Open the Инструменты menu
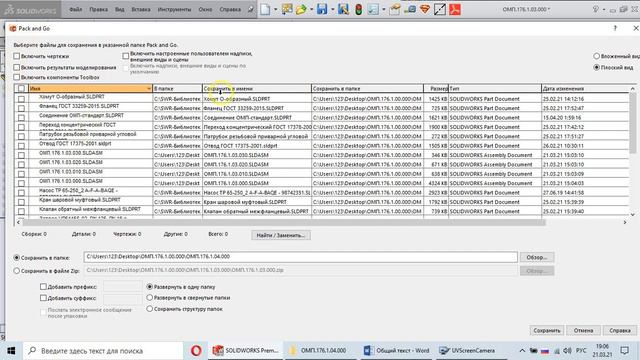 click(174, 9)
